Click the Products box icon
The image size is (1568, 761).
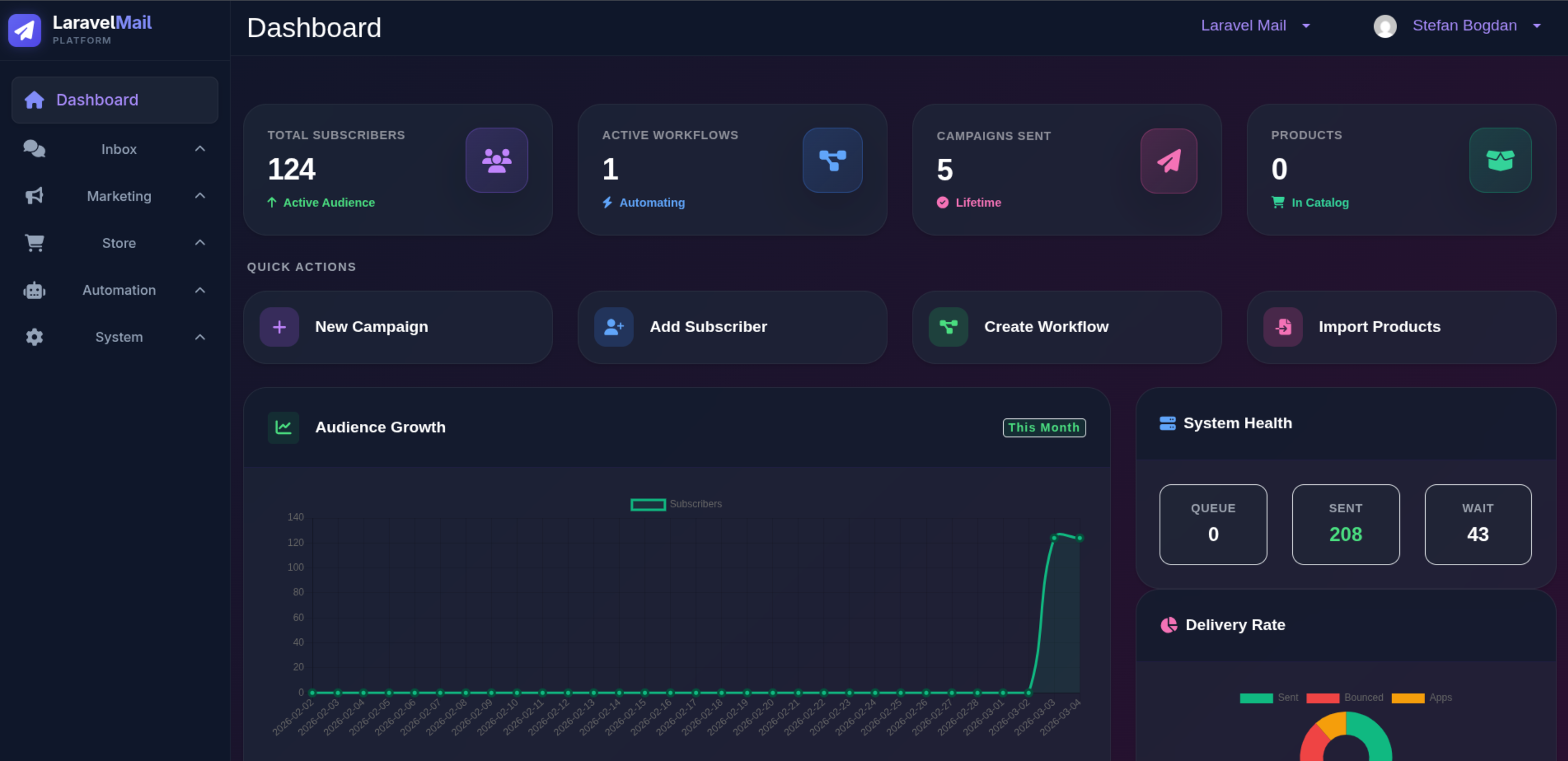click(x=1500, y=160)
